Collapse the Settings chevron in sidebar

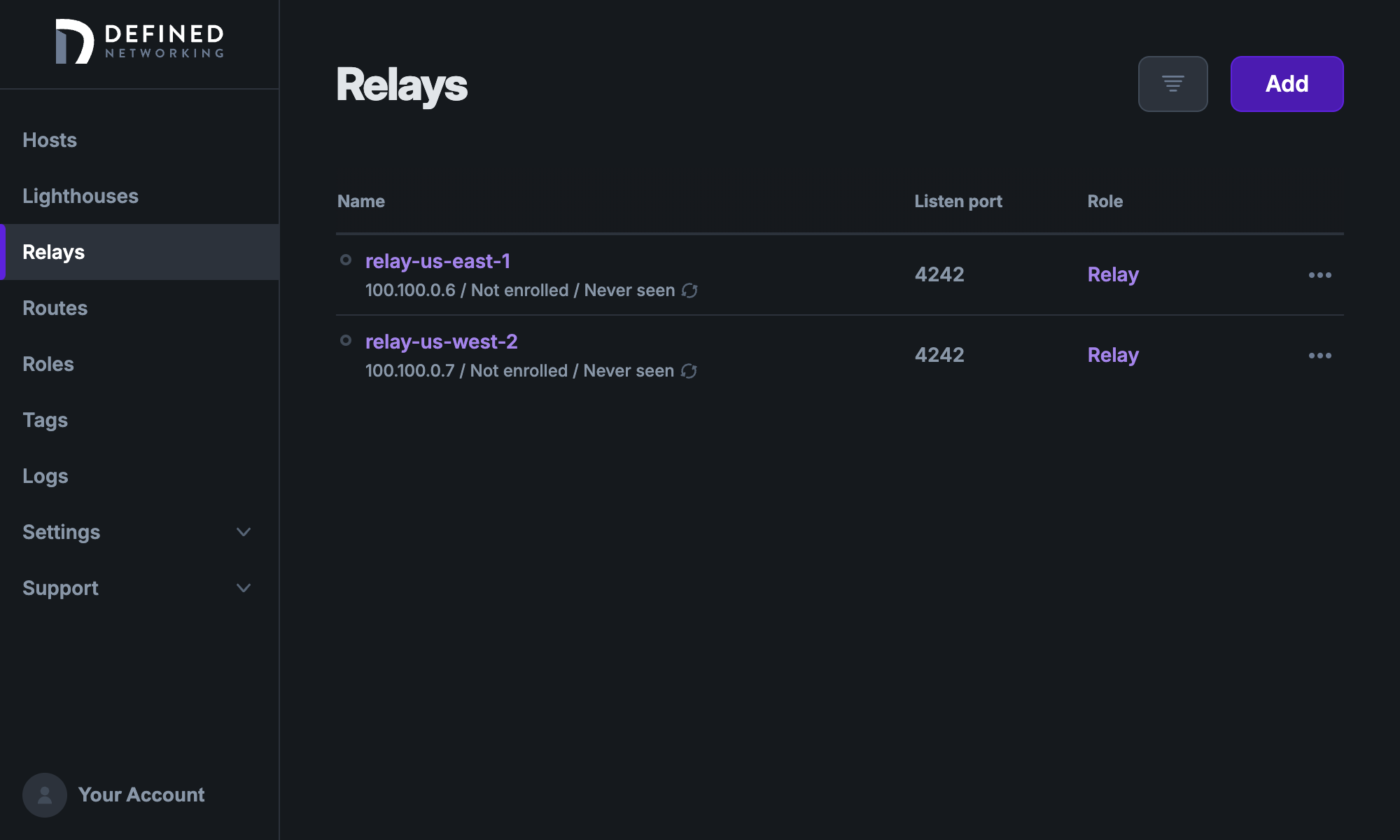[243, 532]
